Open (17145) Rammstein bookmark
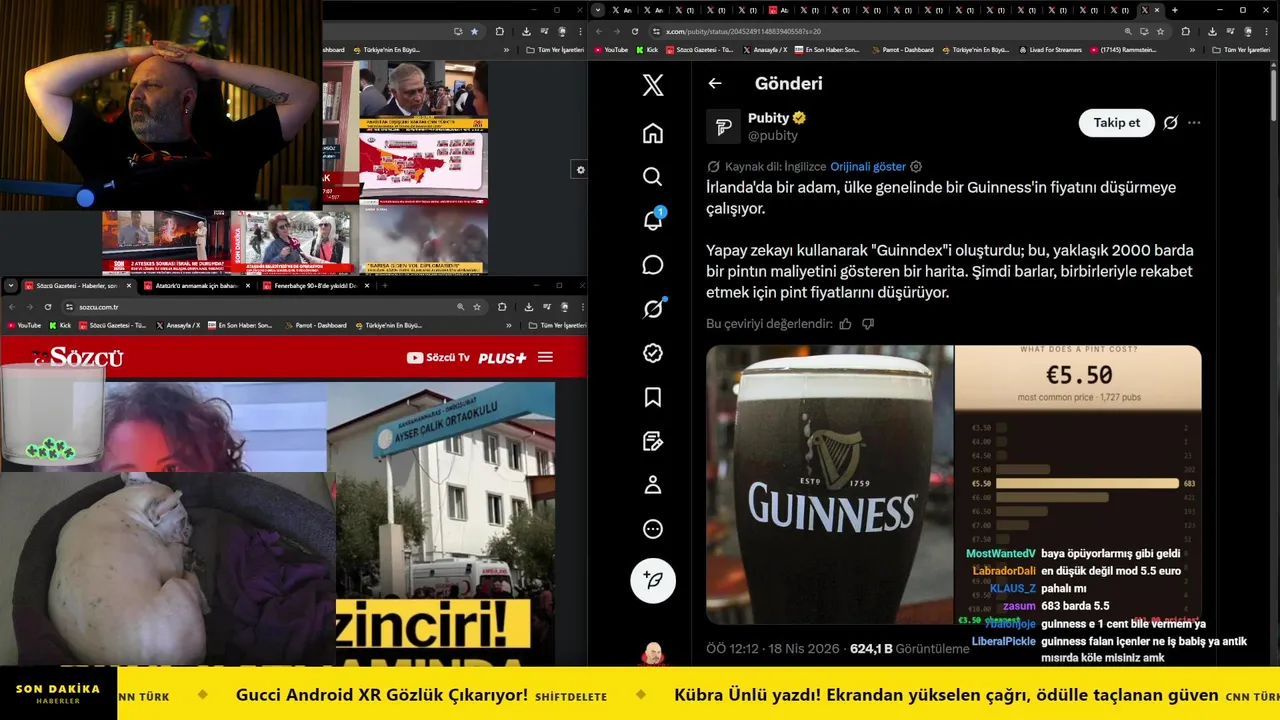 click(1123, 49)
